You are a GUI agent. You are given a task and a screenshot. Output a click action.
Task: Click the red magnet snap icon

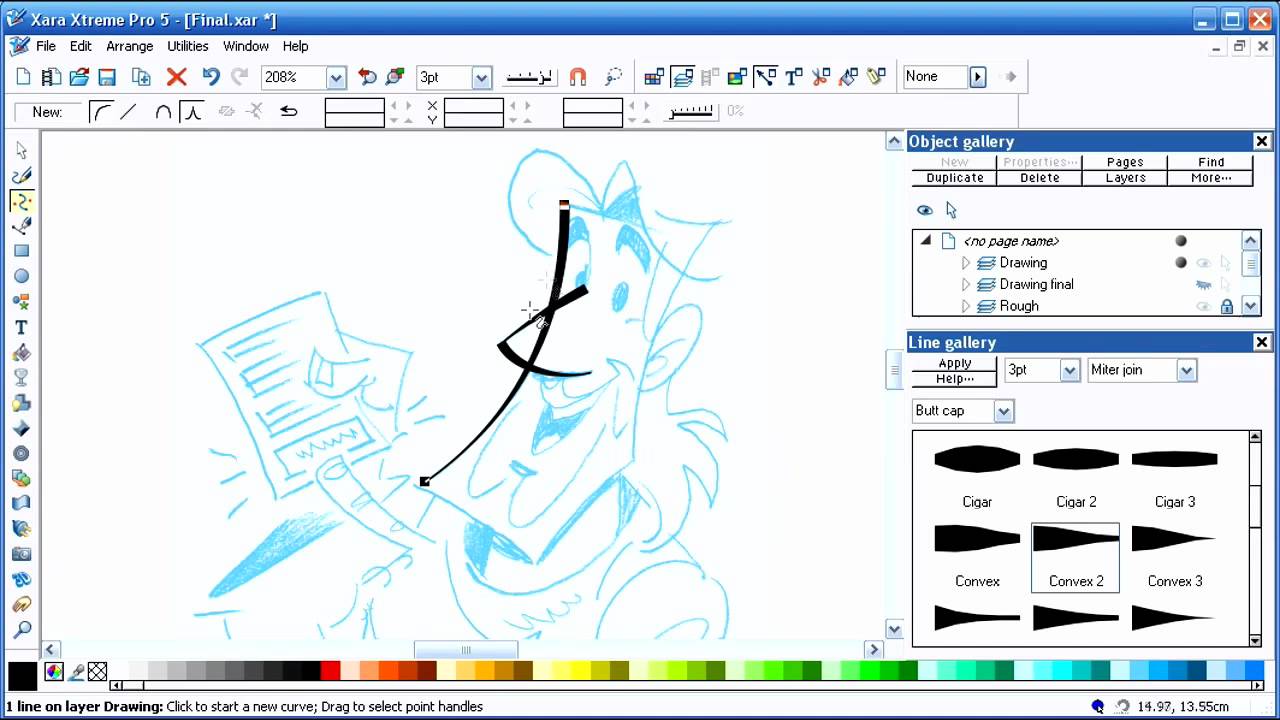click(577, 77)
